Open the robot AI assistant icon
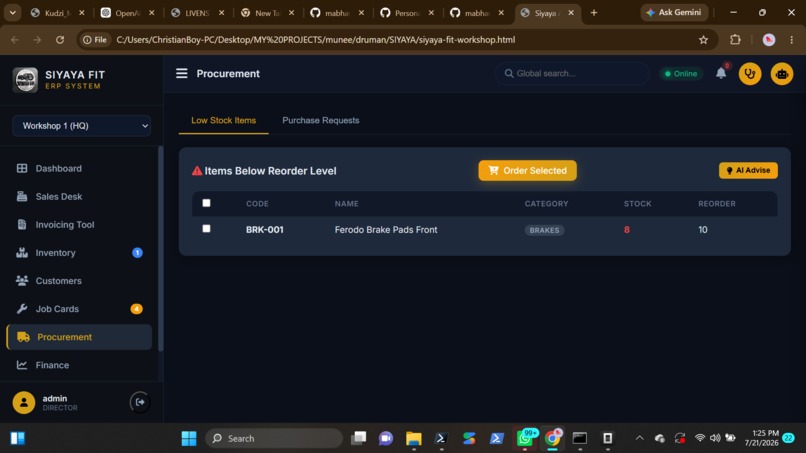The image size is (806, 453). click(782, 74)
